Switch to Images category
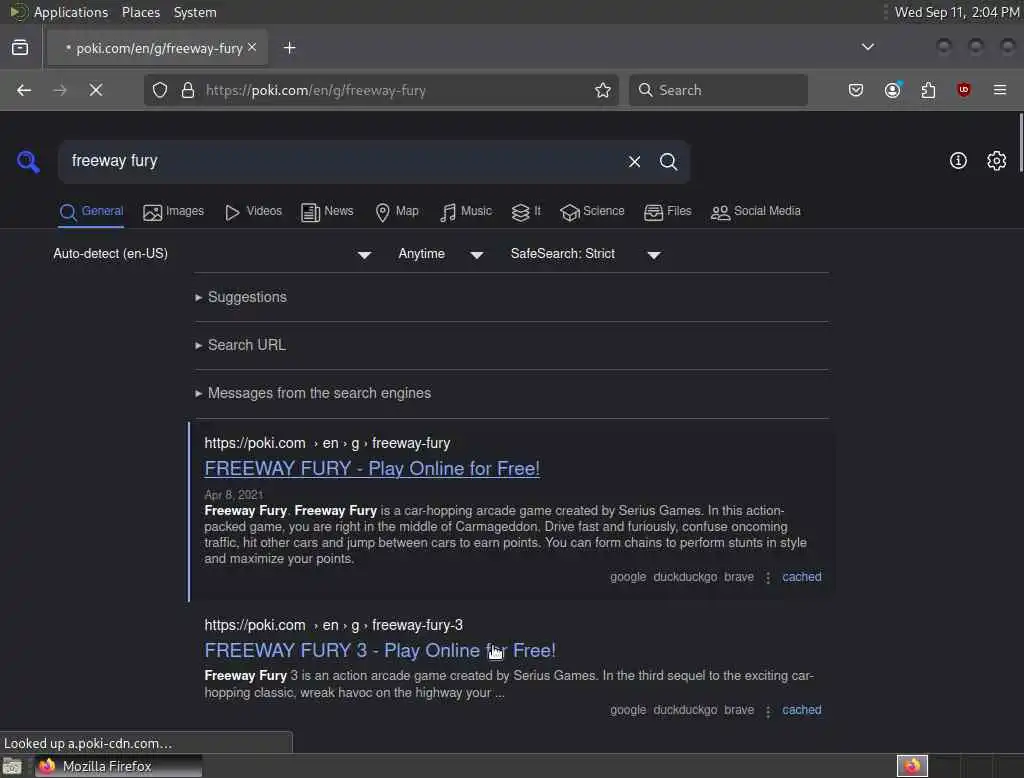Viewport: 1024px width, 778px height. point(174,212)
